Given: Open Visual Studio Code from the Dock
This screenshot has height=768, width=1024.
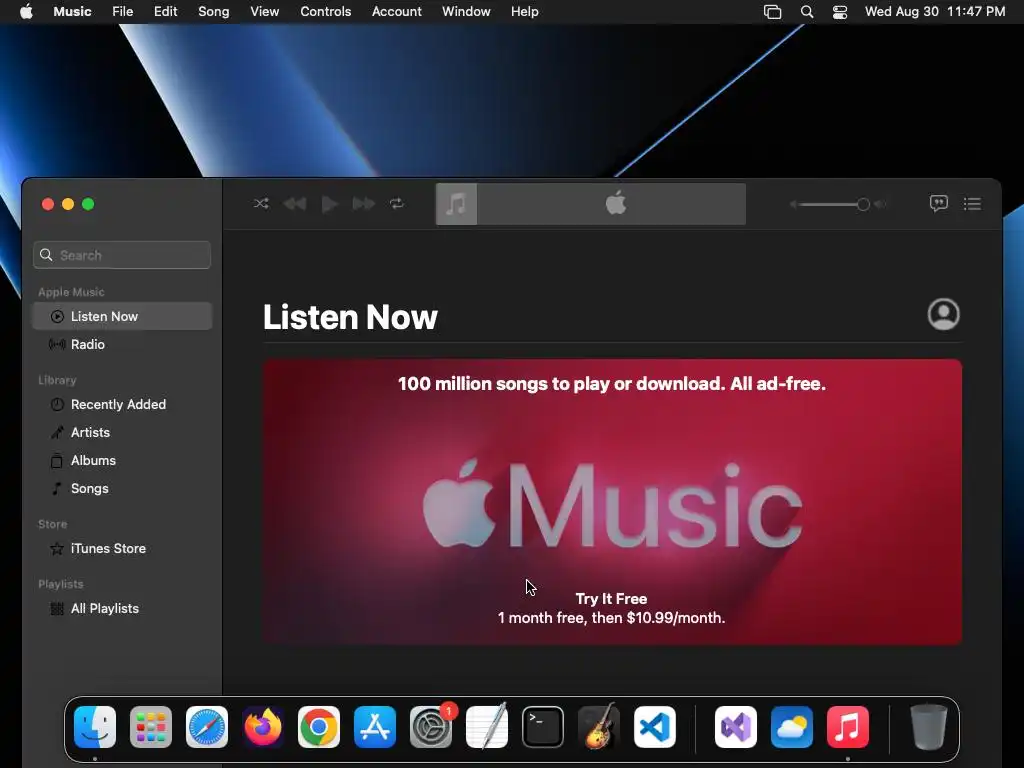Looking at the screenshot, I should pyautogui.click(x=655, y=727).
